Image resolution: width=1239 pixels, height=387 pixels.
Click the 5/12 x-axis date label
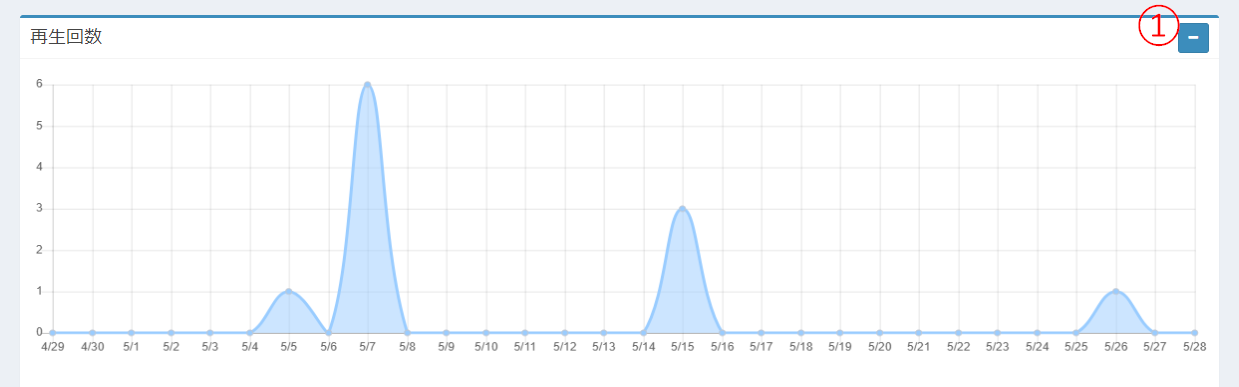click(564, 347)
